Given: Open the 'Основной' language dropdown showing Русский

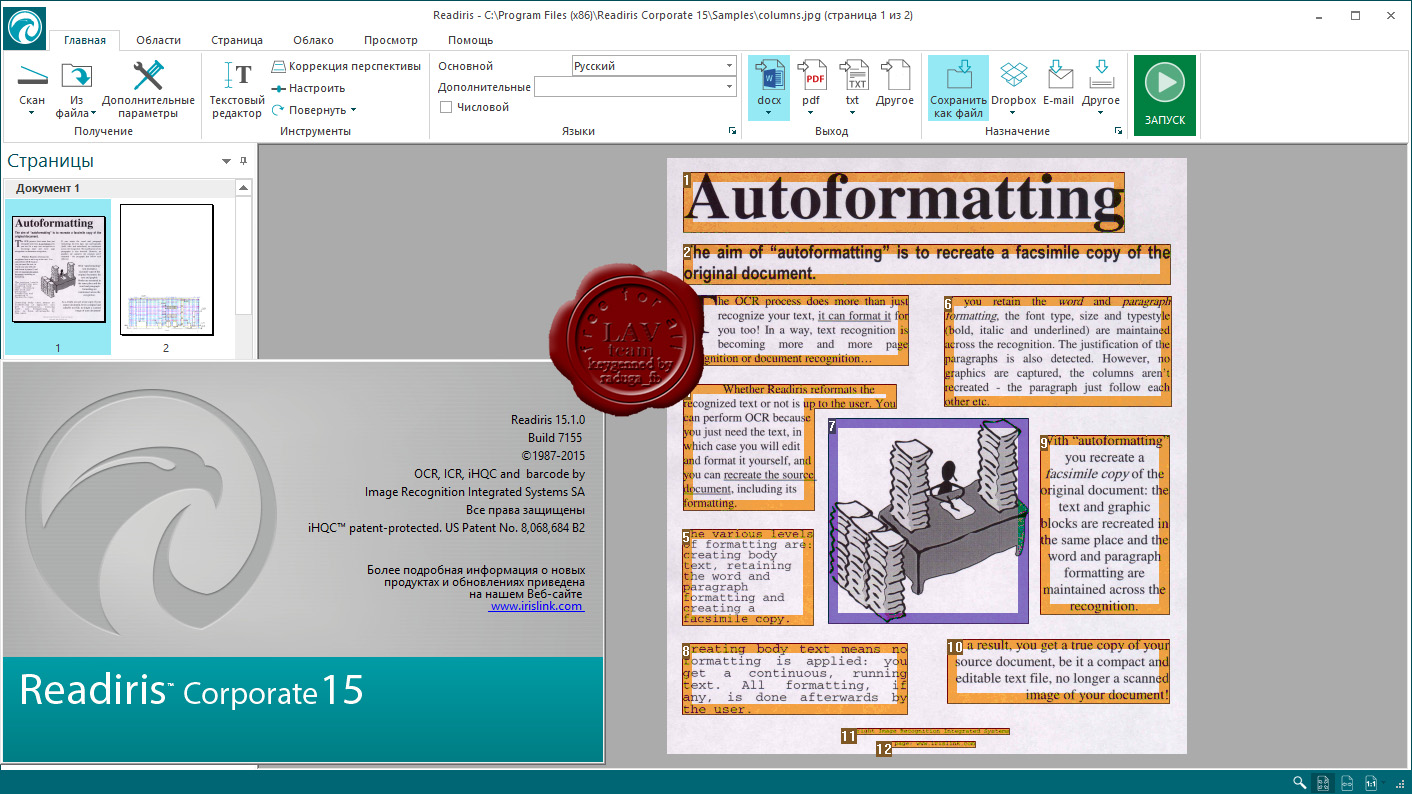Looking at the screenshot, I should (654, 66).
